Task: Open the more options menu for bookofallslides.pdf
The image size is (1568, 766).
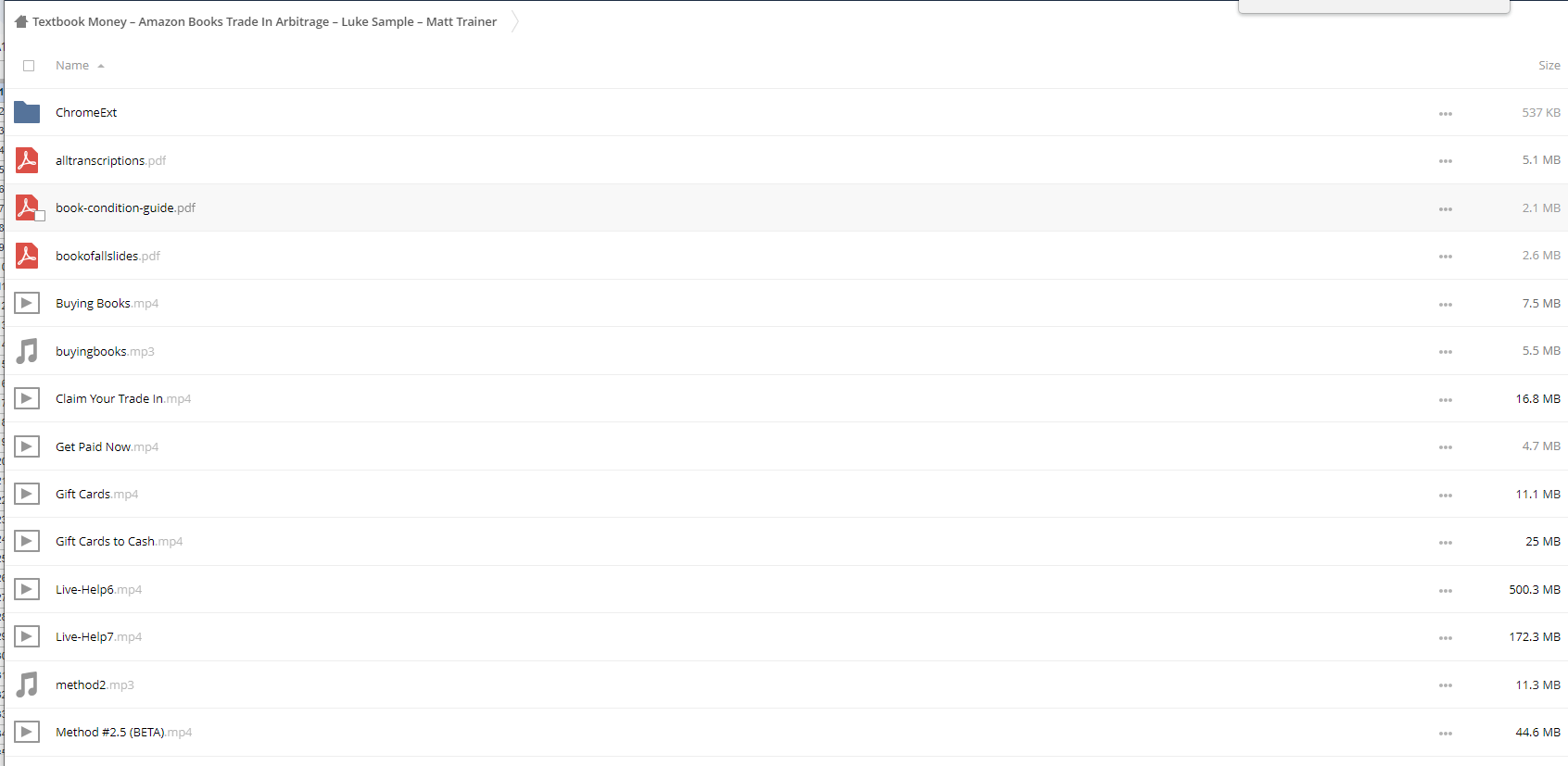Action: click(x=1445, y=257)
